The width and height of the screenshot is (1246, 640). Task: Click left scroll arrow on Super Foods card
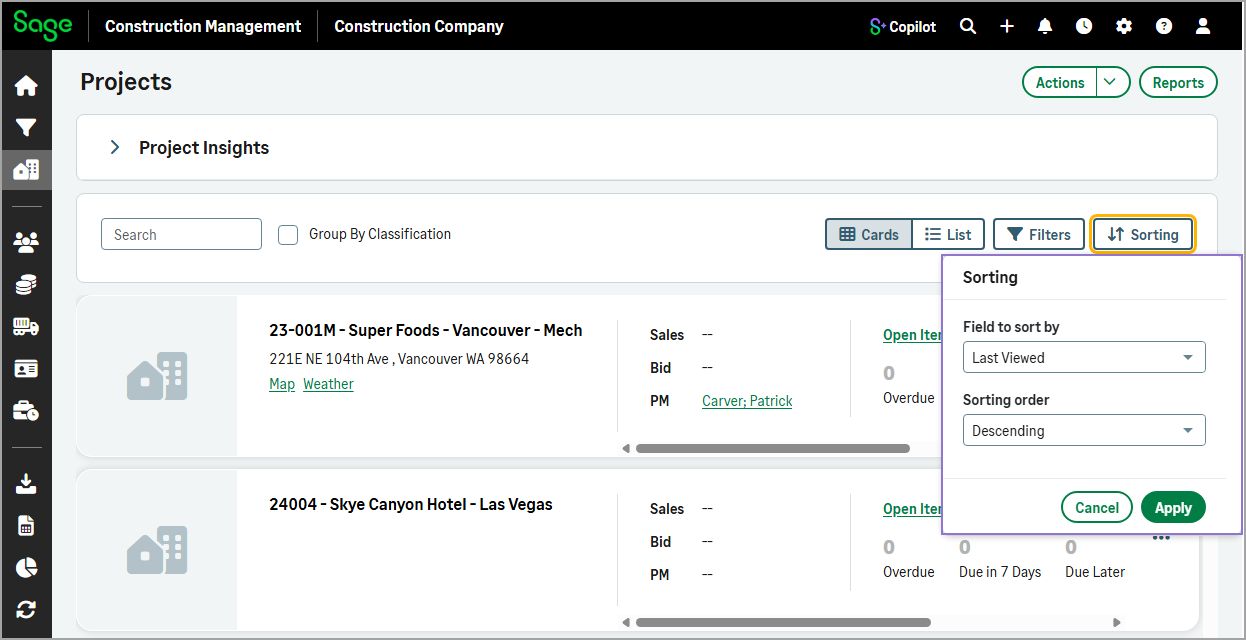(x=626, y=449)
